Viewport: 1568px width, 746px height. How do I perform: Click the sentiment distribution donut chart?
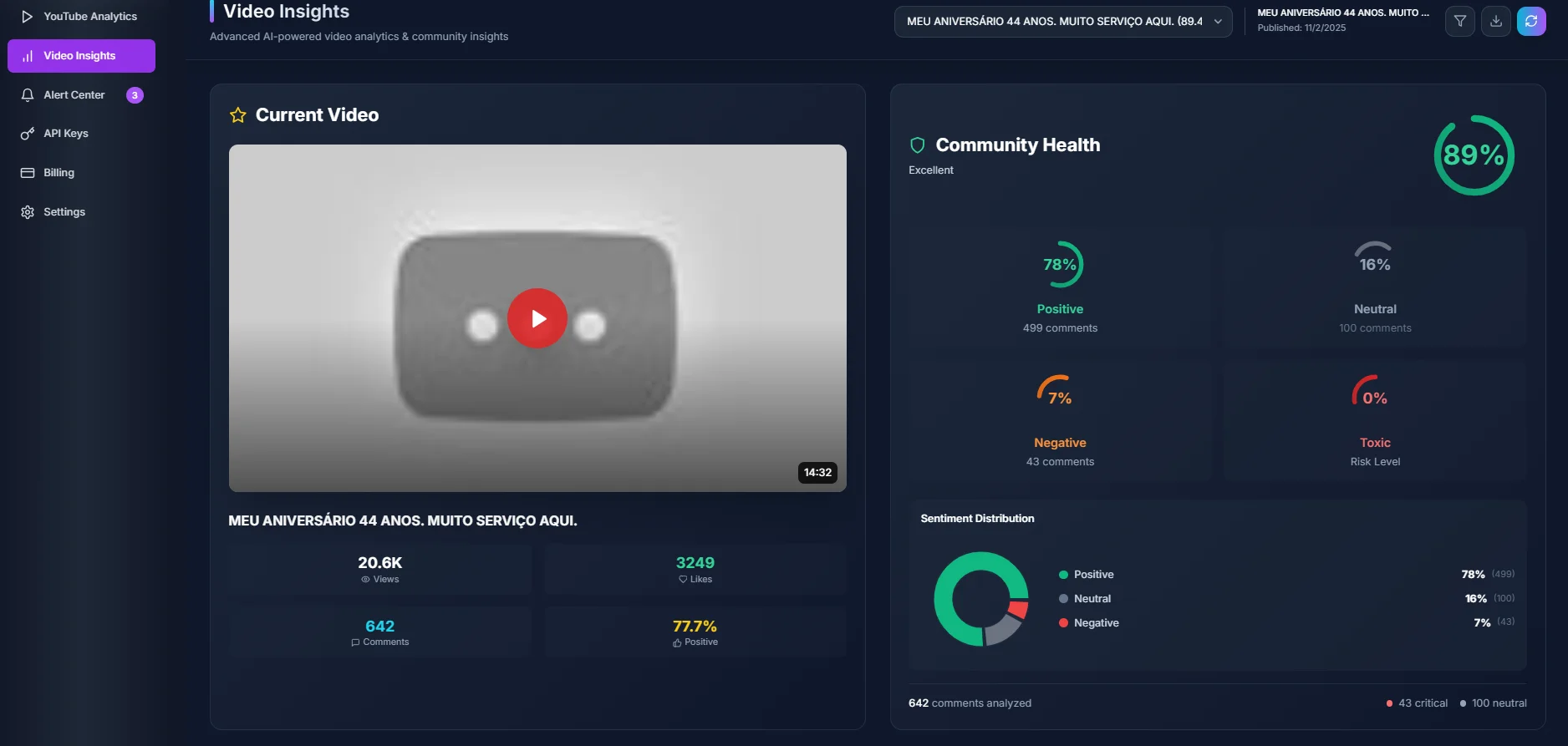coord(981,599)
